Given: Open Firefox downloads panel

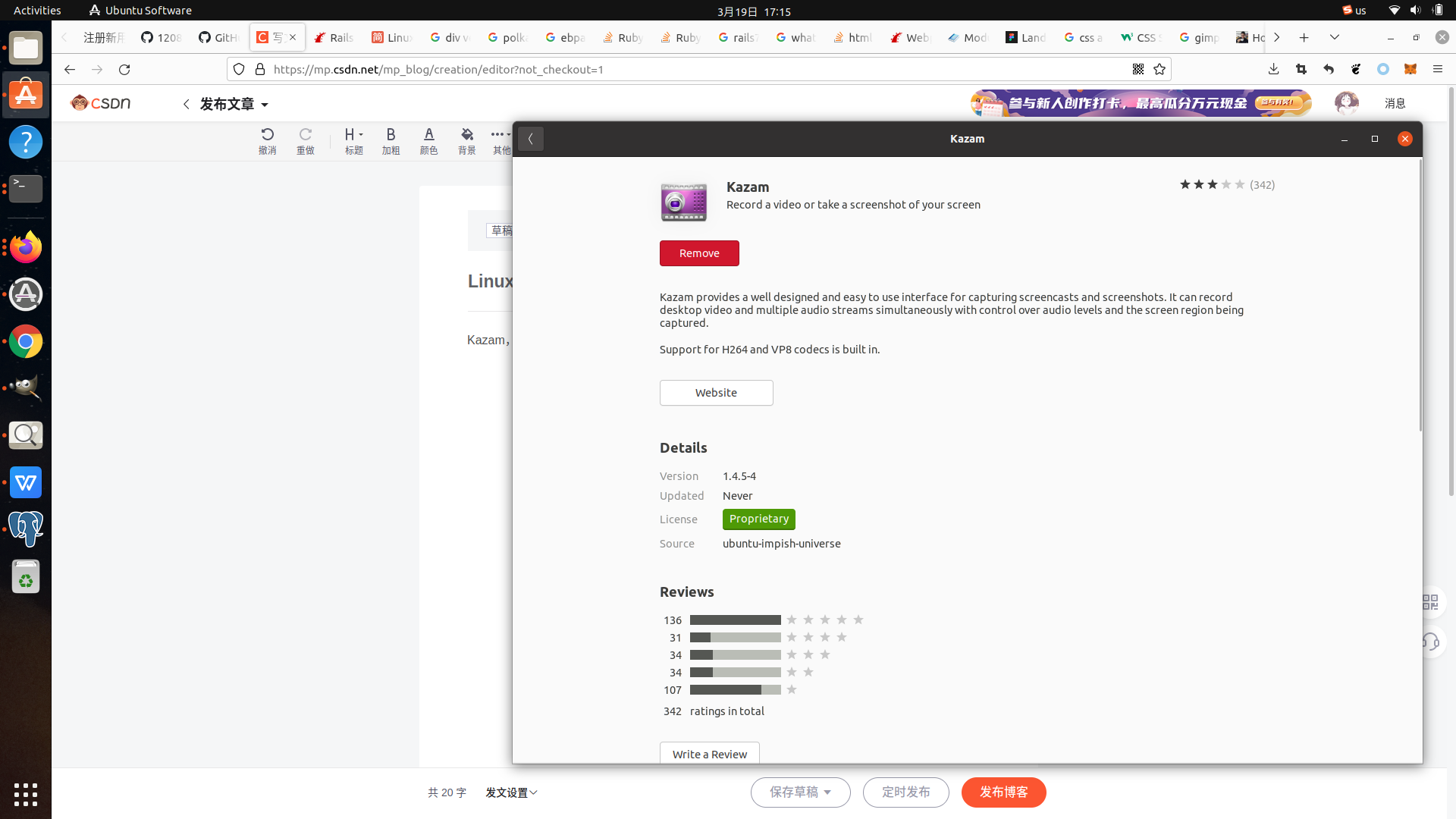Looking at the screenshot, I should pyautogui.click(x=1273, y=69).
